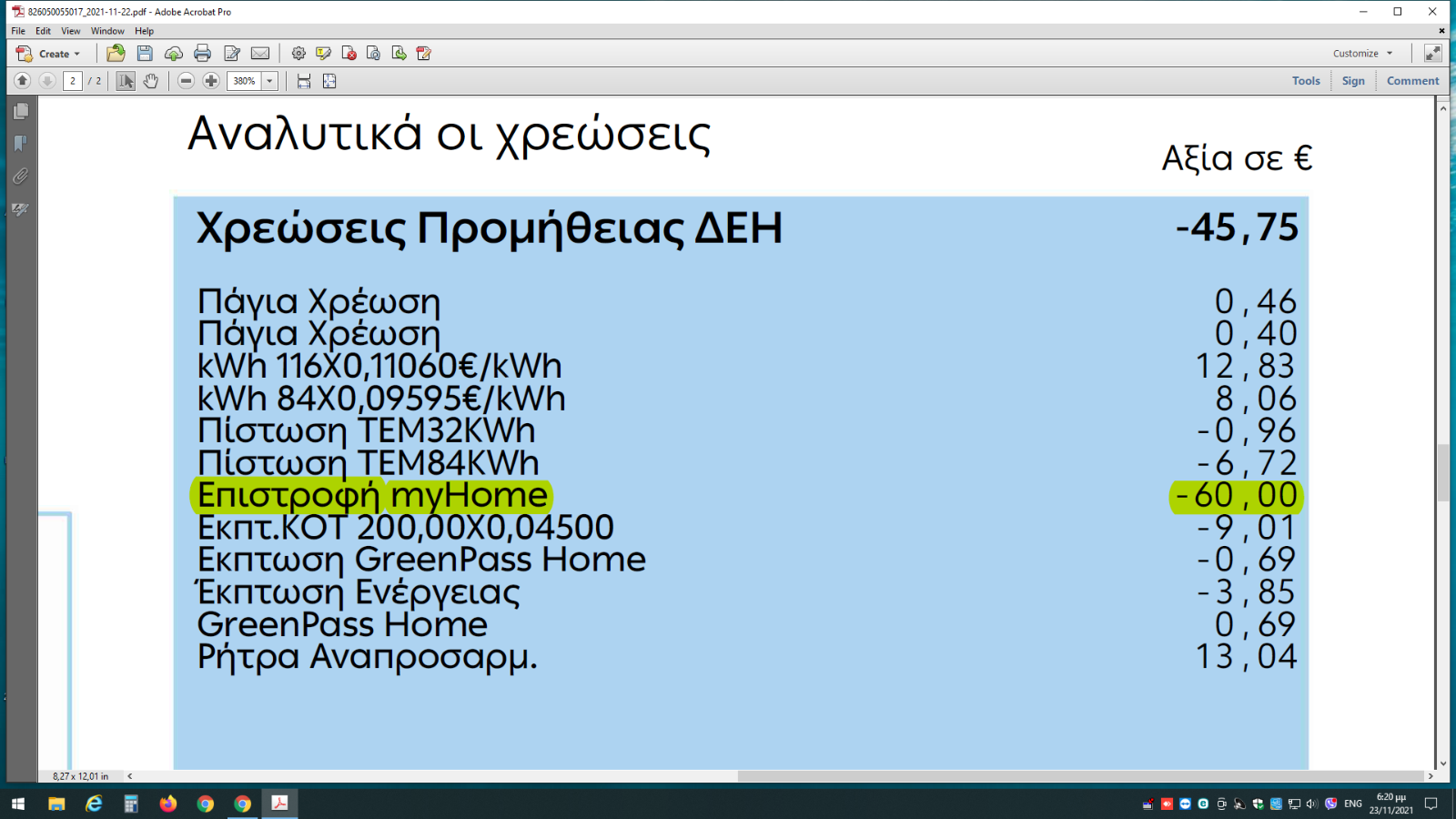The height and width of the screenshot is (819, 1456).
Task: Click the Viber icon in system tray
Action: pyautogui.click(x=1330, y=804)
